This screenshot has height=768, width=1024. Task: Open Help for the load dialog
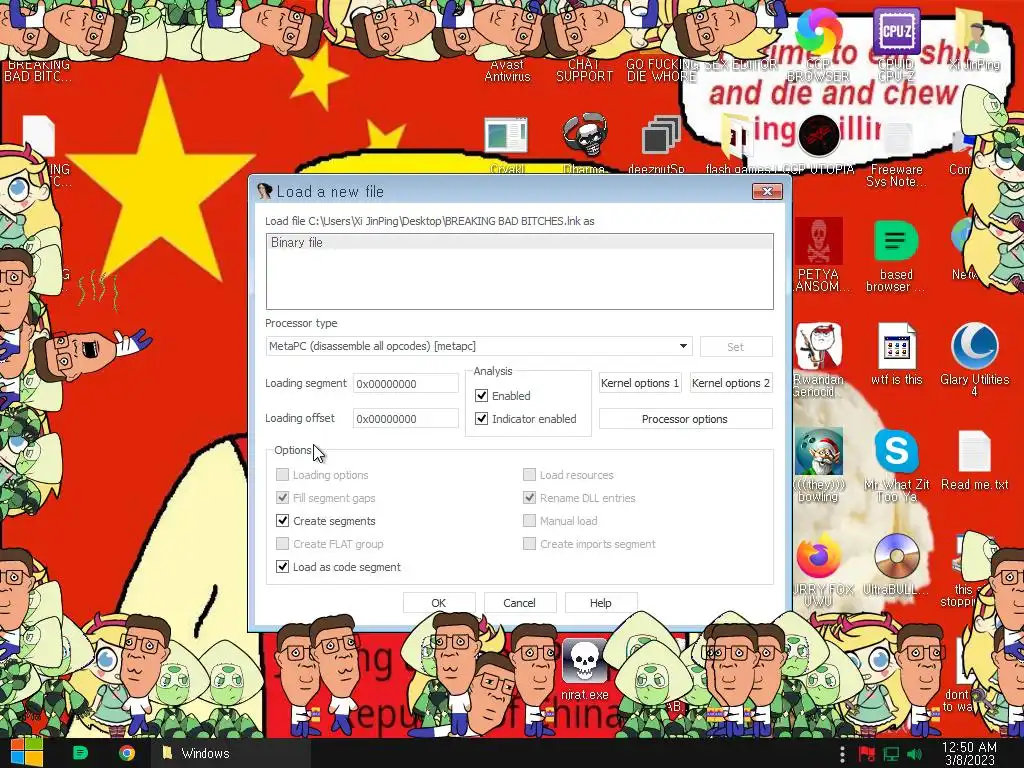[601, 603]
